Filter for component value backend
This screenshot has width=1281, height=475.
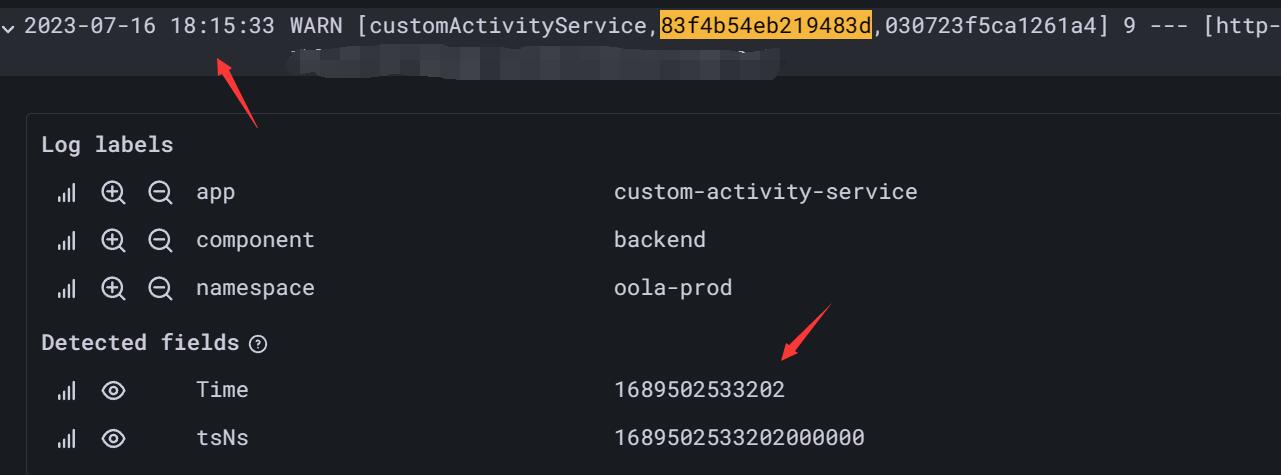[x=113, y=240]
